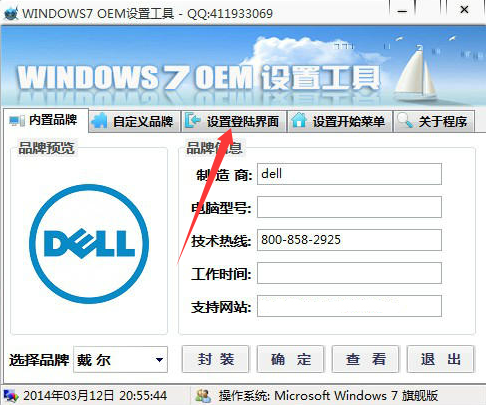Image resolution: width=486 pixels, height=405 pixels.
Task: Click the Dell logo brand preview
Action: click(x=89, y=244)
